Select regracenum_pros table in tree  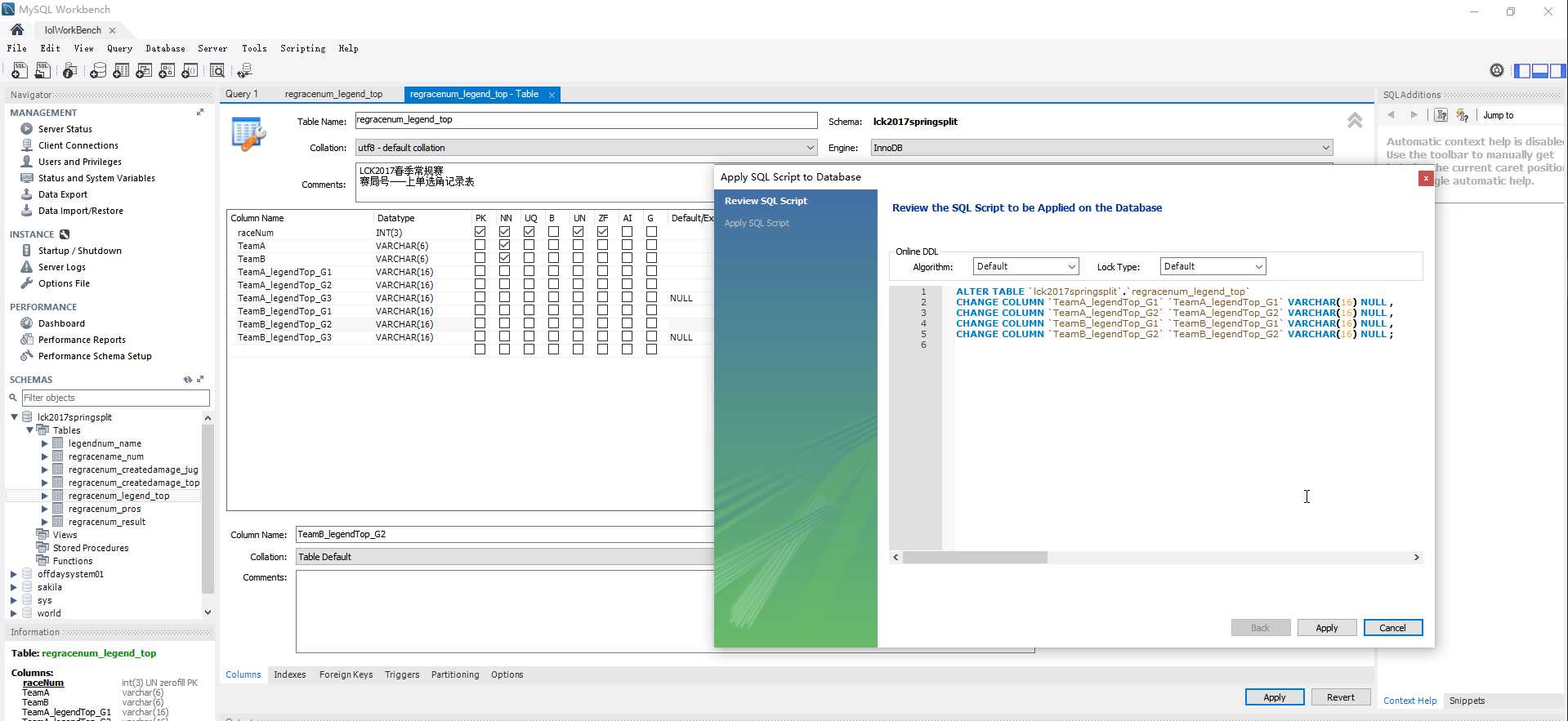pos(105,509)
